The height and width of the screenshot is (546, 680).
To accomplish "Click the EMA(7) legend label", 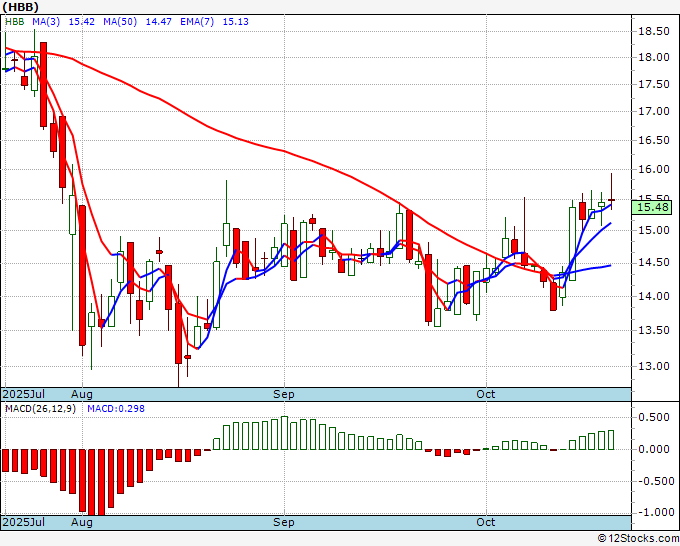I will (x=197, y=22).
